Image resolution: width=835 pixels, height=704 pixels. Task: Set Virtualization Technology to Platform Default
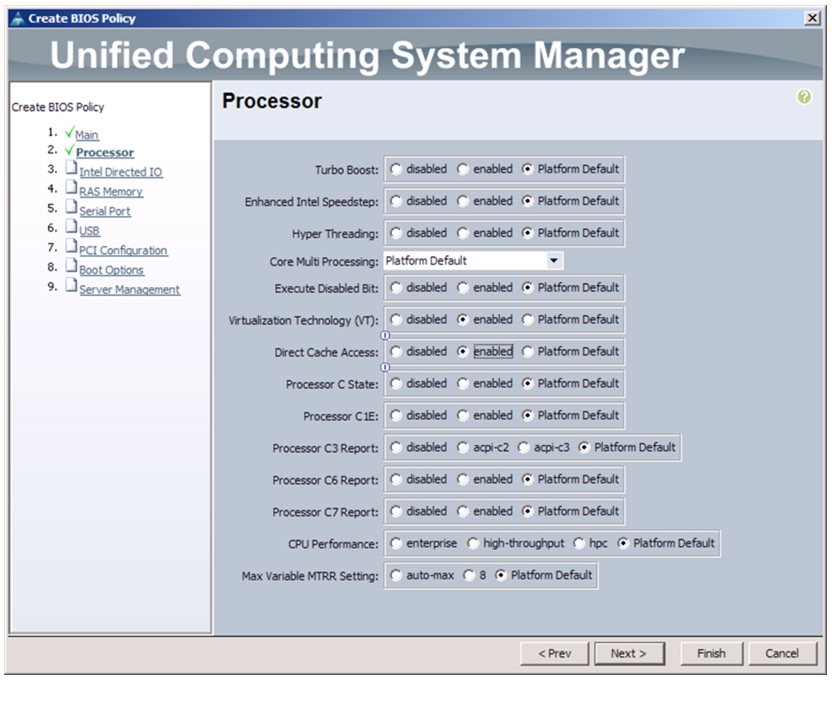tap(527, 320)
